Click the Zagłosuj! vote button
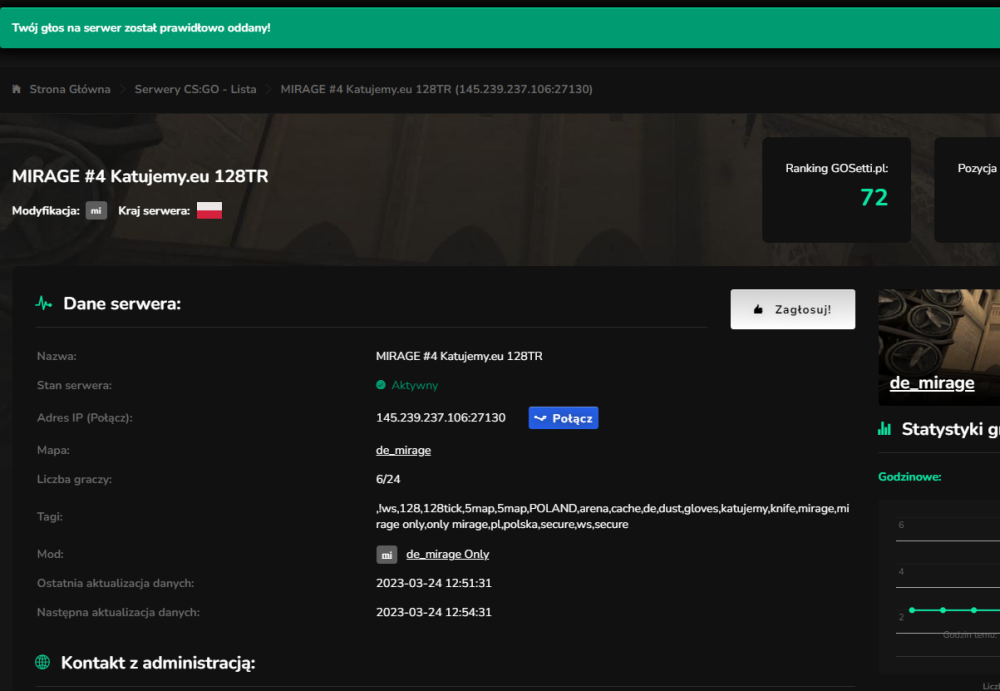Viewport: 1000px width, 691px height. point(793,309)
